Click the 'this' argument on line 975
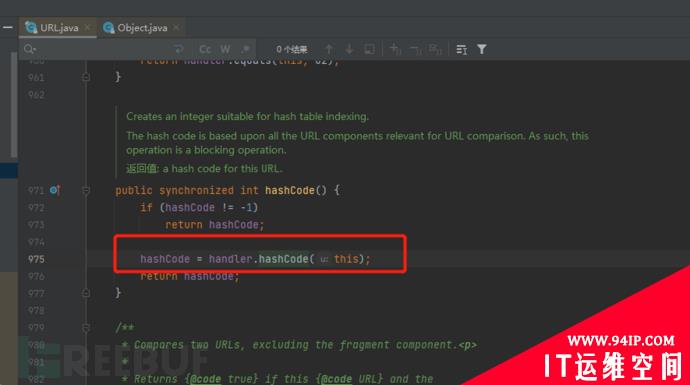The height and width of the screenshot is (385, 690). (x=346, y=259)
